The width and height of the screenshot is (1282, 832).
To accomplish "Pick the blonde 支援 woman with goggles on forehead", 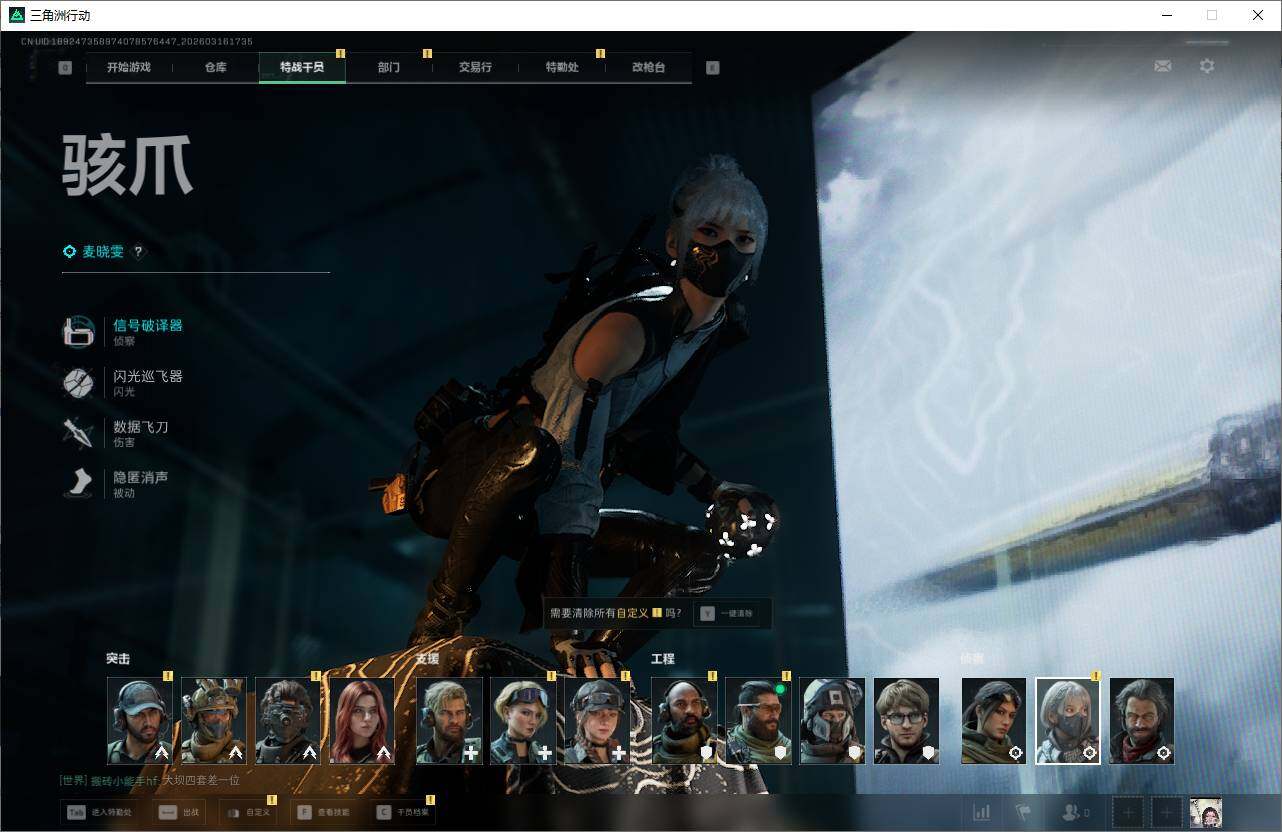I will [523, 721].
